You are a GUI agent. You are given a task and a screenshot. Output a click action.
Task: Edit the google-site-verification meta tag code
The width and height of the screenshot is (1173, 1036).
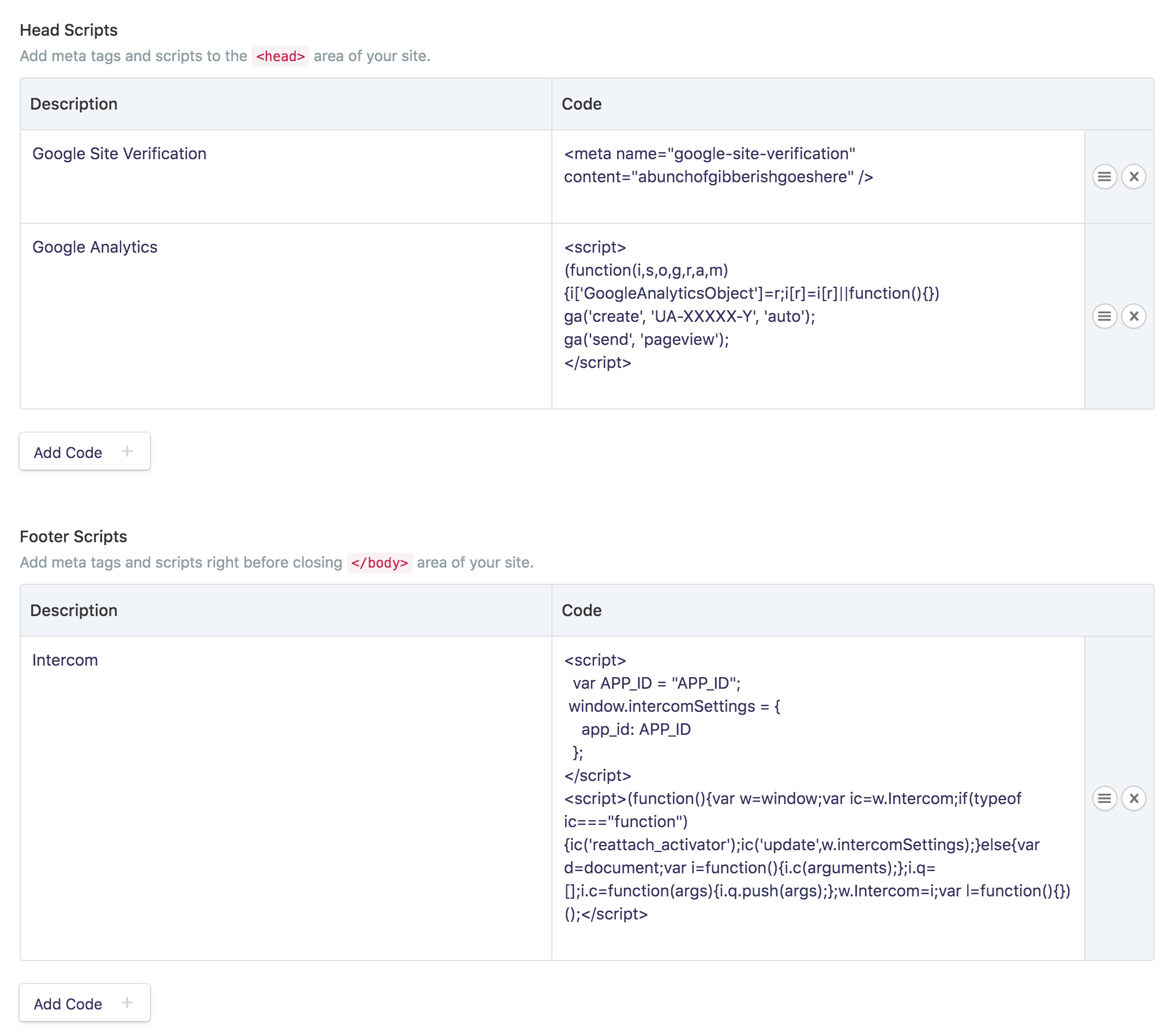(818, 177)
